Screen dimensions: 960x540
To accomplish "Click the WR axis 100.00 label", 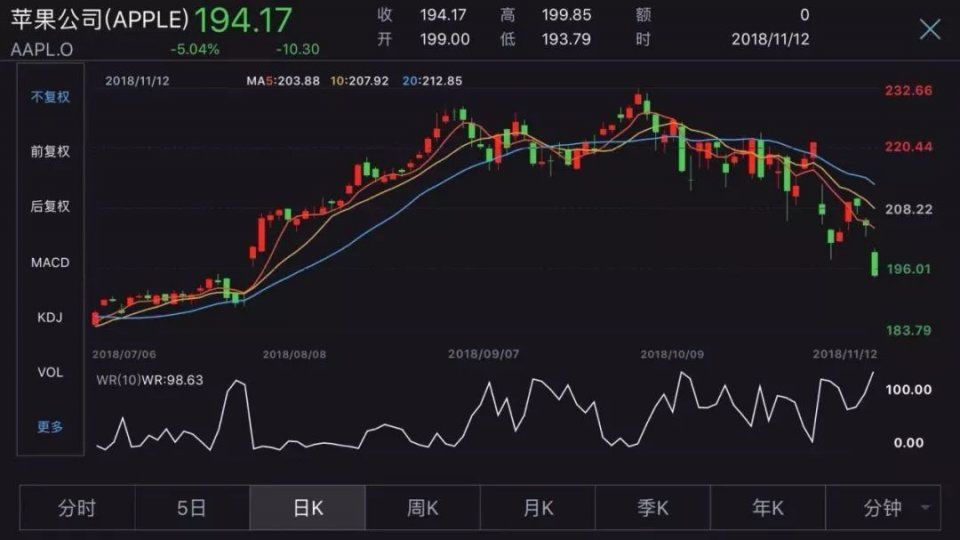I will [909, 389].
